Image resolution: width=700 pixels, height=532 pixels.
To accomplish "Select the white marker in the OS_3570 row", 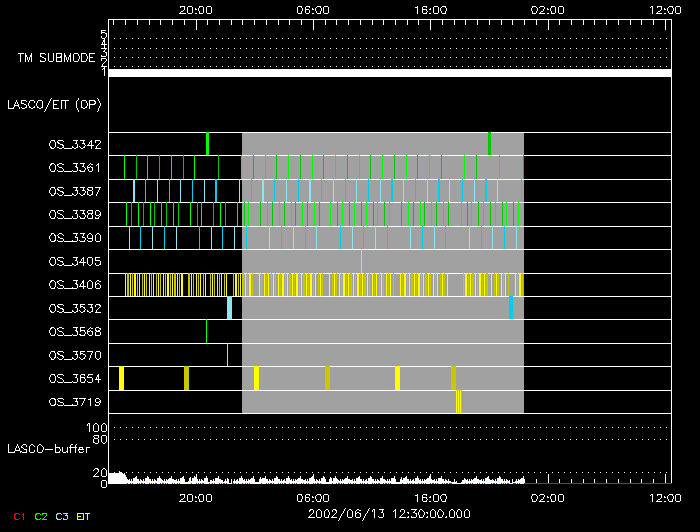I will [227, 355].
